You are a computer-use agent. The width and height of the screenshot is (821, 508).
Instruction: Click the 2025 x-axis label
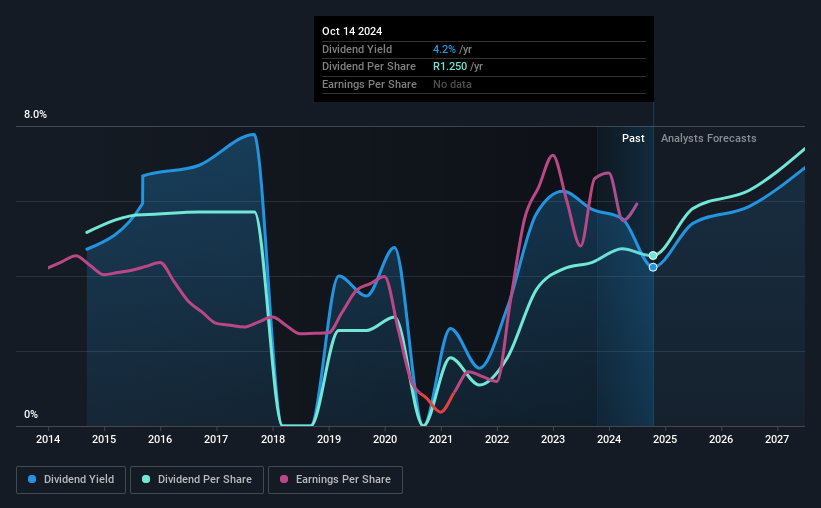tap(665, 439)
